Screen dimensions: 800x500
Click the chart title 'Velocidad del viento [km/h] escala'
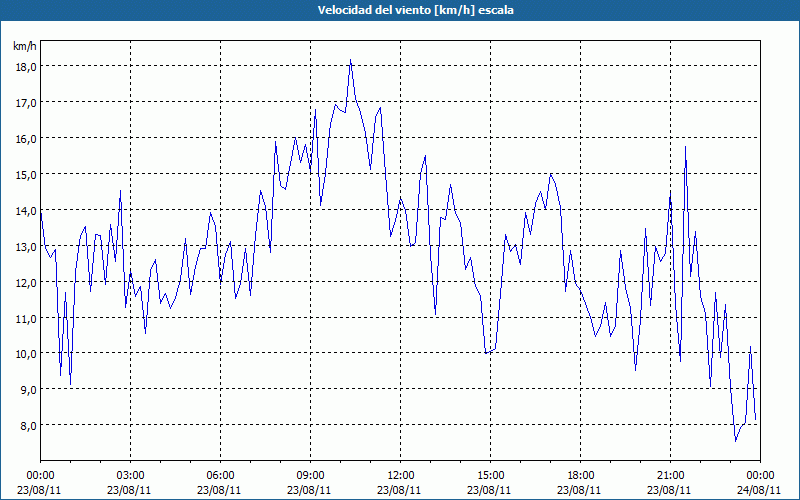coord(415,10)
